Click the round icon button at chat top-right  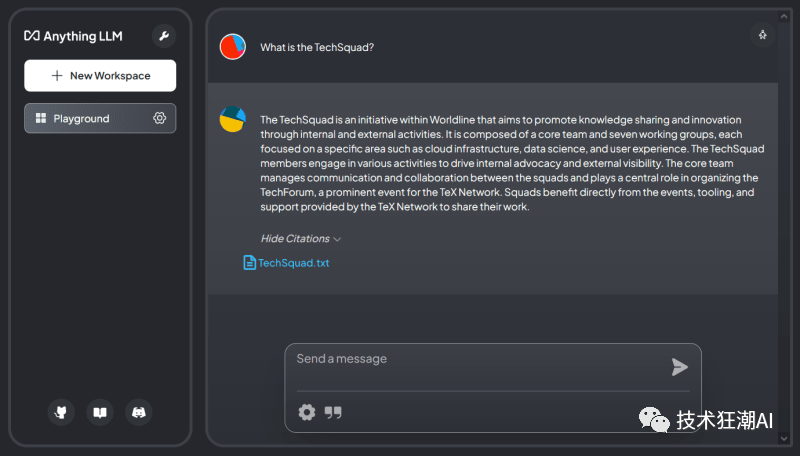point(762,35)
